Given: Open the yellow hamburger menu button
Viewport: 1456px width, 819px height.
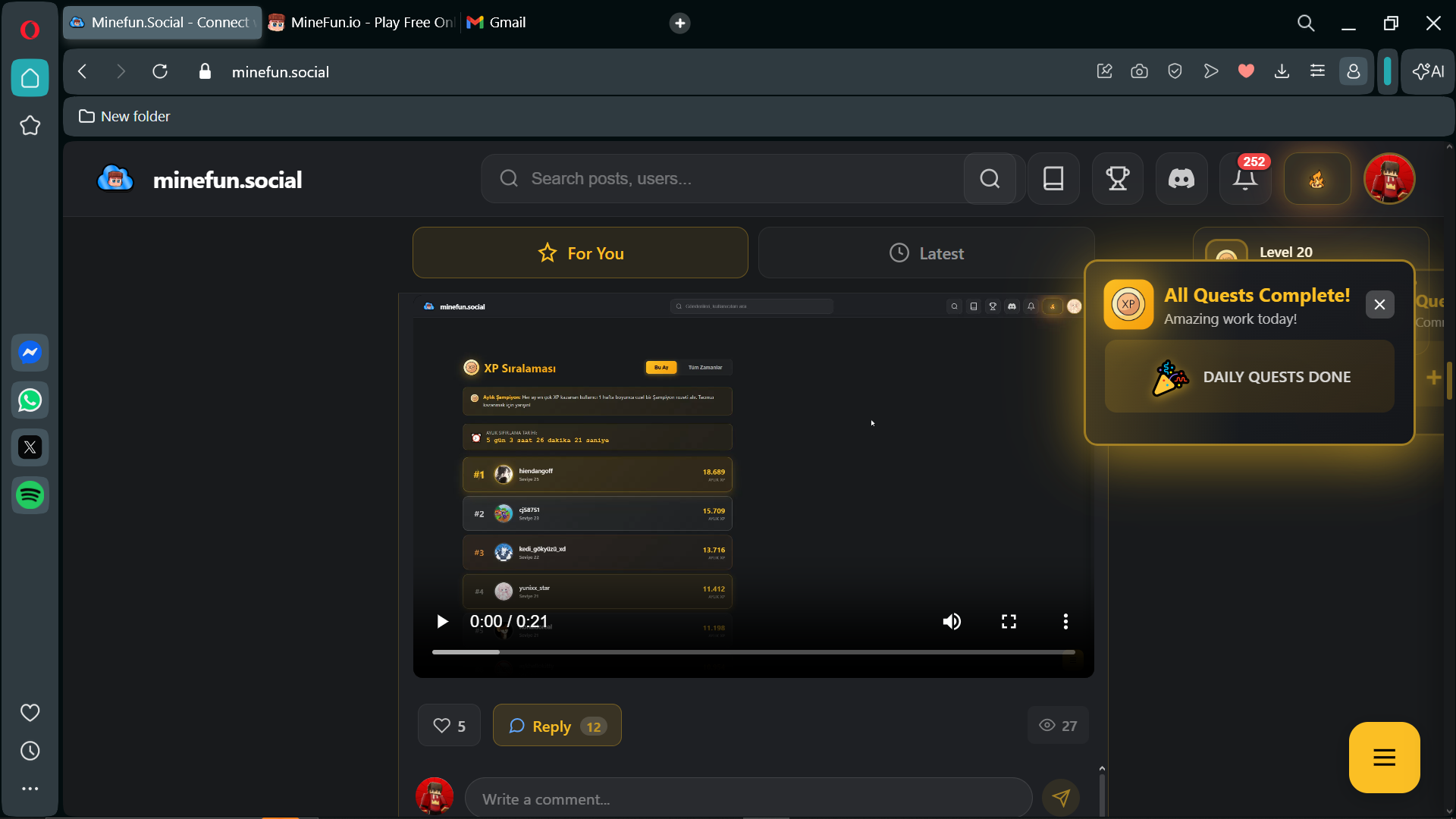Looking at the screenshot, I should (x=1384, y=758).
